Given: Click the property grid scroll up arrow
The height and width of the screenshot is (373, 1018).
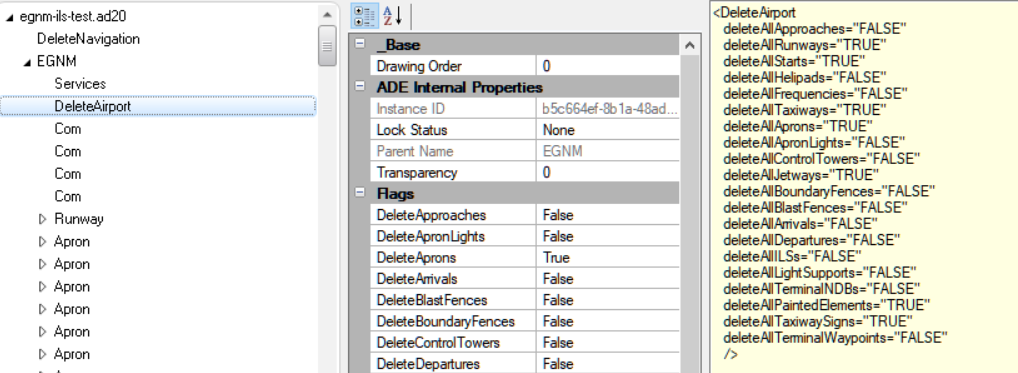Looking at the screenshot, I should click(x=689, y=45).
